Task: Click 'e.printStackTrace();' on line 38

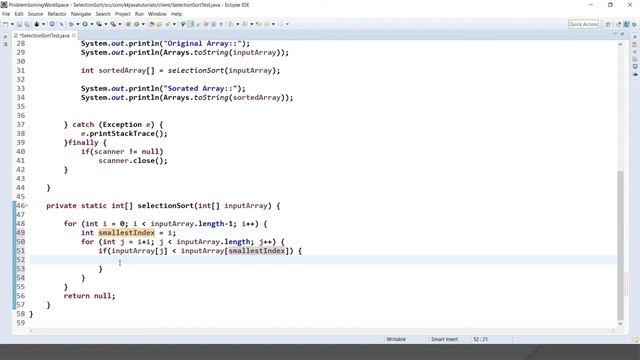Action: coord(124,134)
